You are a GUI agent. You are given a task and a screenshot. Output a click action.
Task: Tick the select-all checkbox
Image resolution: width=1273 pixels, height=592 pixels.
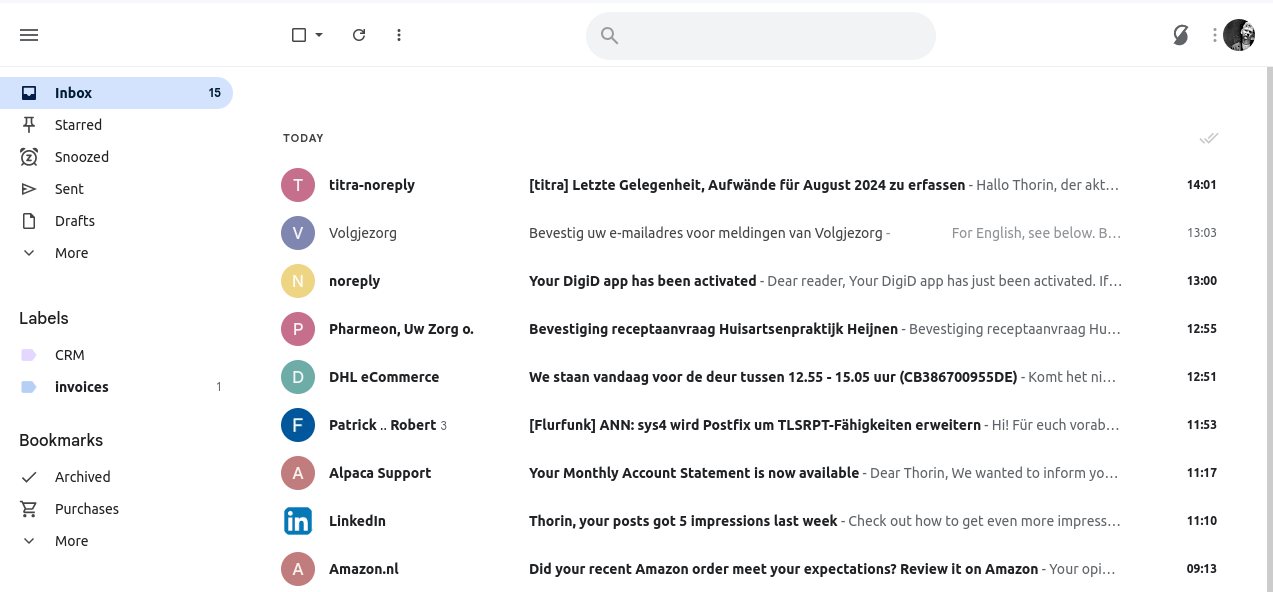298,35
